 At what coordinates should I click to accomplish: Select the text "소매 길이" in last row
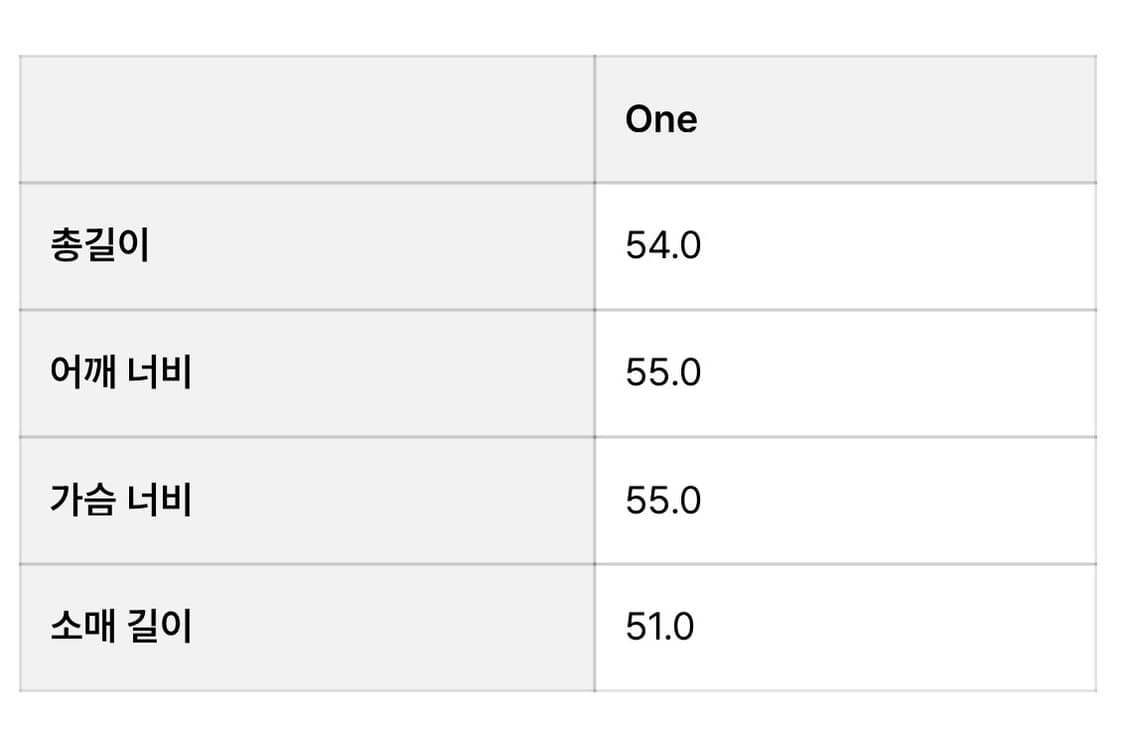120,627
